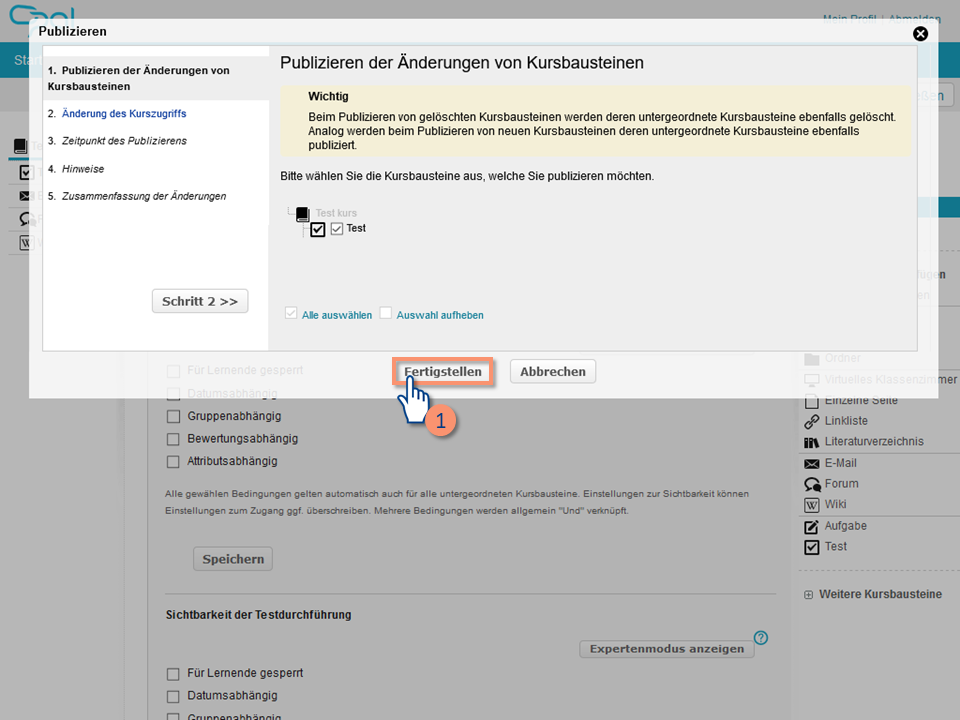Select Aufgabe pencil icon
960x720 pixels.
coord(811,527)
